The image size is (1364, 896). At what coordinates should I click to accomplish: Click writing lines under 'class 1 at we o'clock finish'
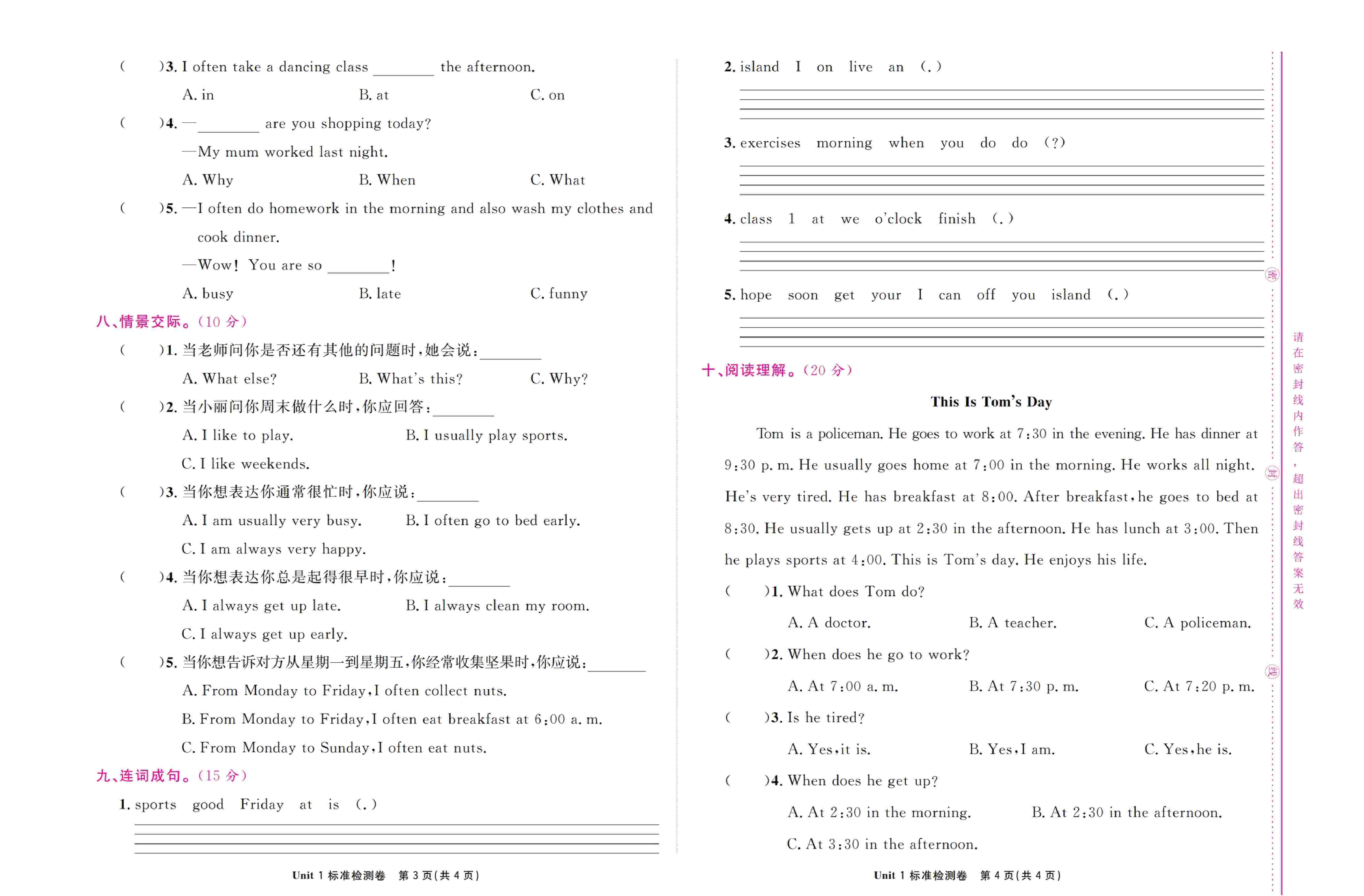(x=1002, y=256)
